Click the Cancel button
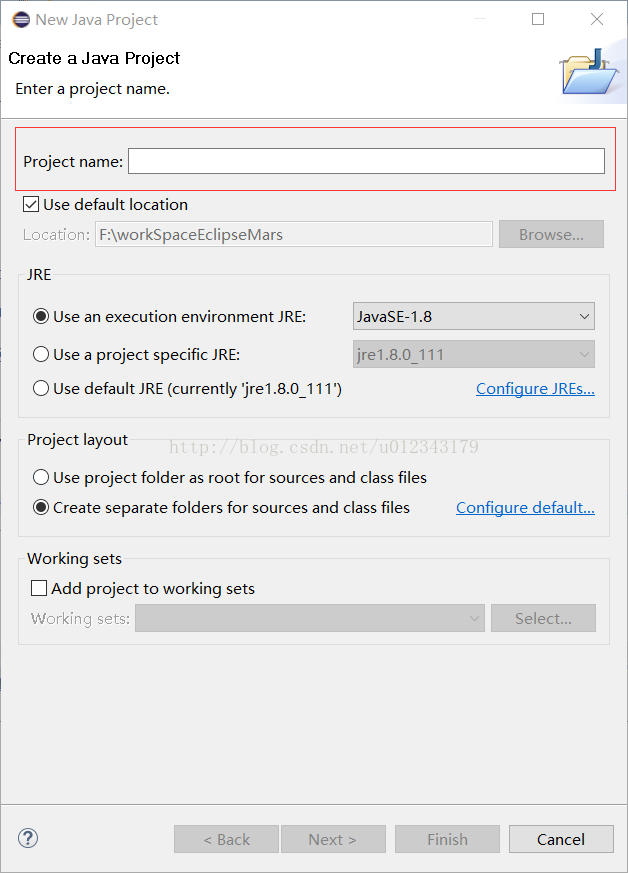This screenshot has width=628, height=873. [x=561, y=839]
